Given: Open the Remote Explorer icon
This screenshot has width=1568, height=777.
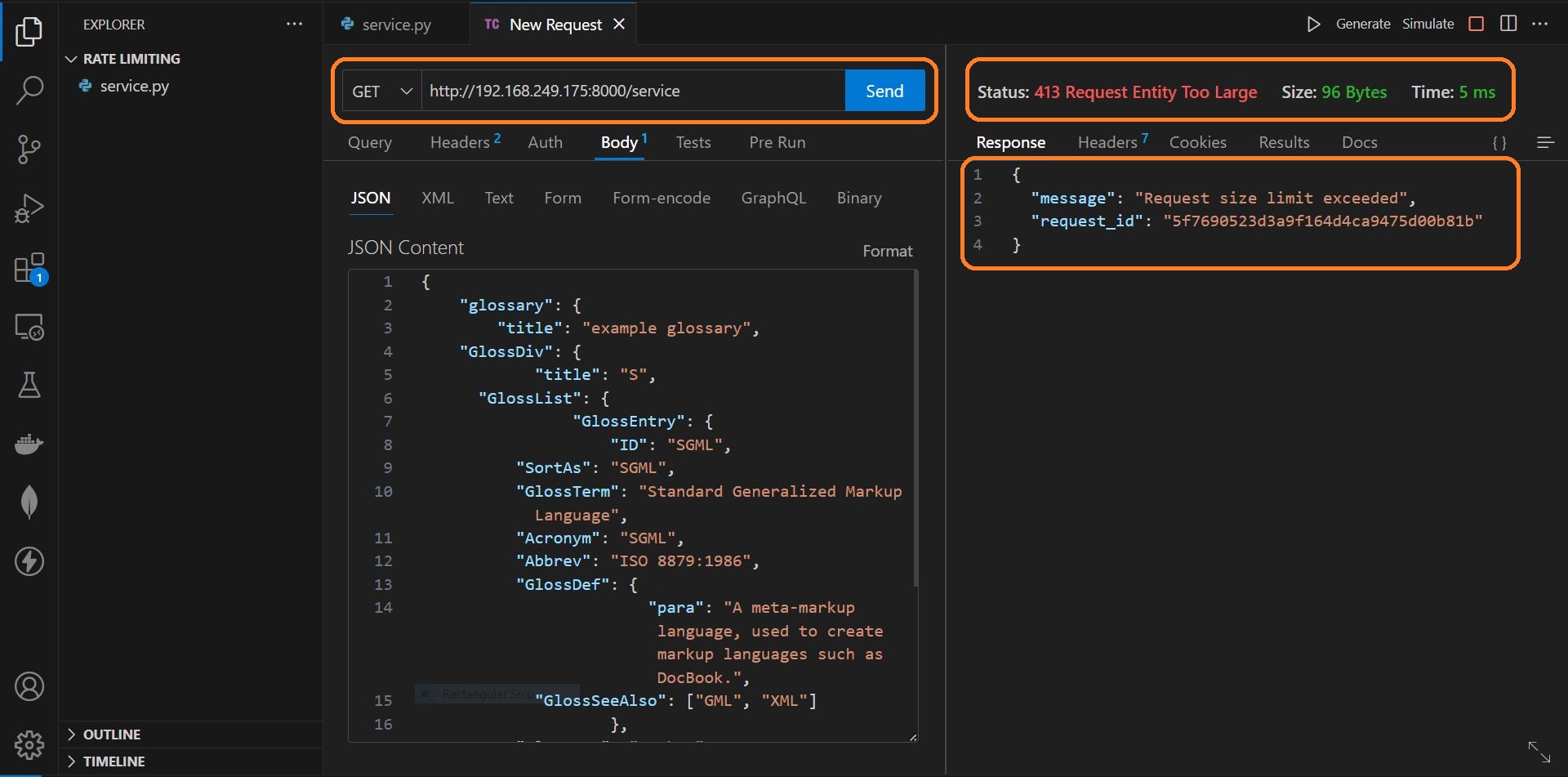Looking at the screenshot, I should pos(29,327).
